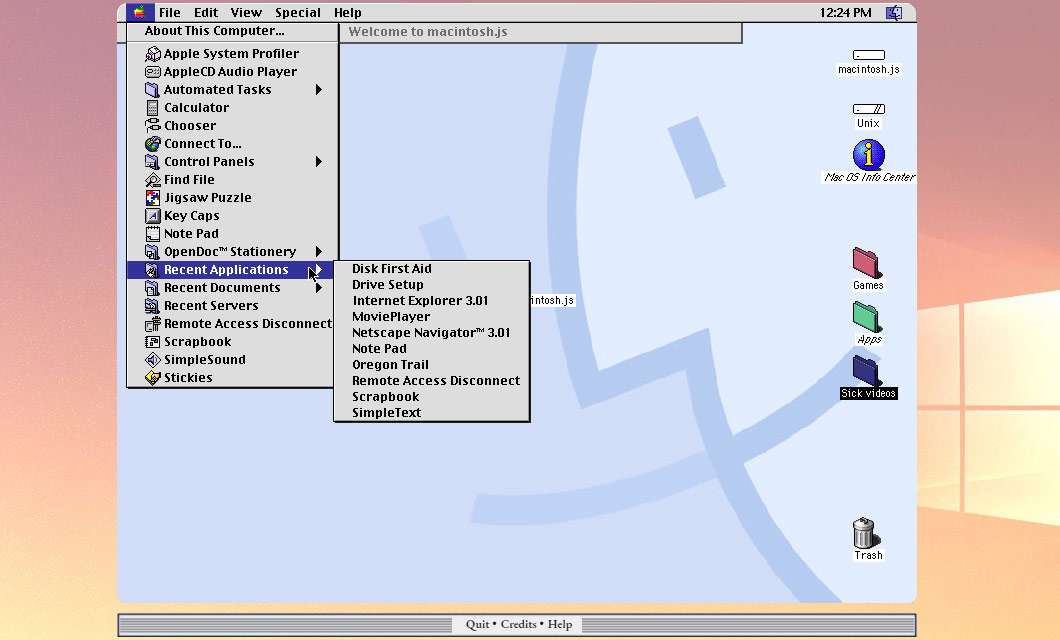Click the Quit link in bottom bar
1060x640 pixels.
pos(477,624)
